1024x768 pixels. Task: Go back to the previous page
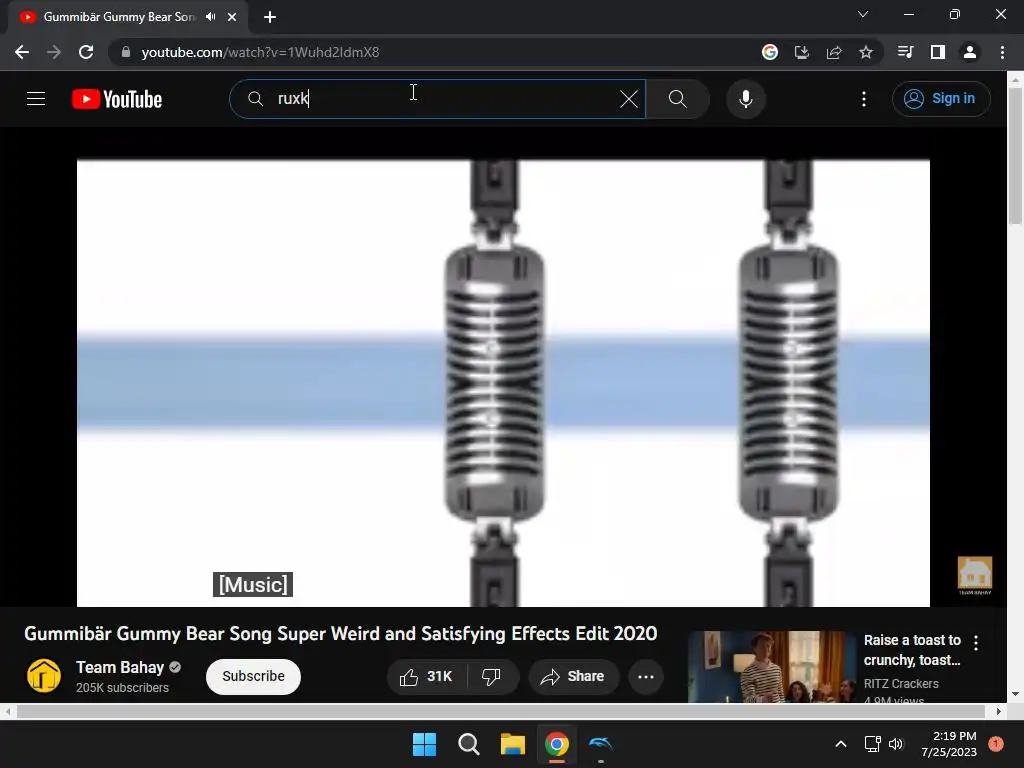22,52
